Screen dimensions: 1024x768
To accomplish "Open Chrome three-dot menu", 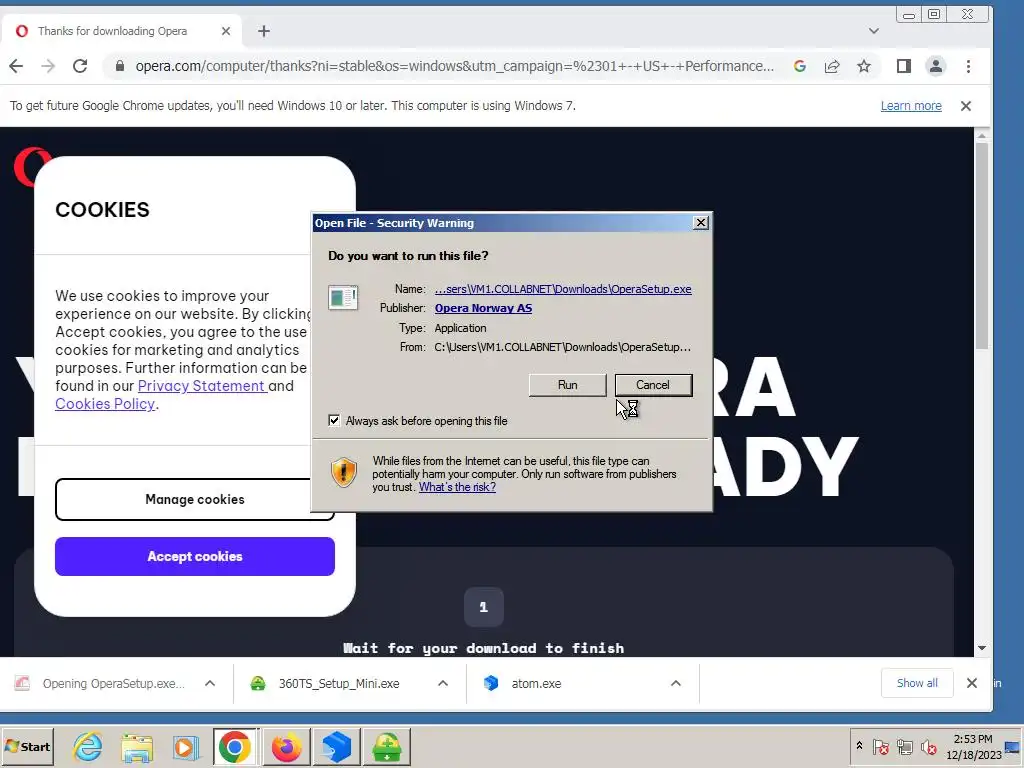I will 968,66.
